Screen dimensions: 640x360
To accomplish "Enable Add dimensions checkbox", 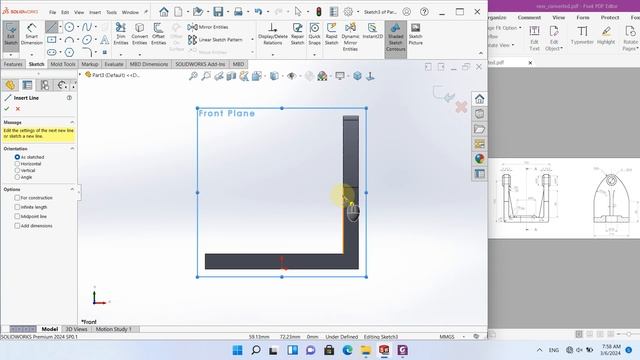I will coord(17,226).
